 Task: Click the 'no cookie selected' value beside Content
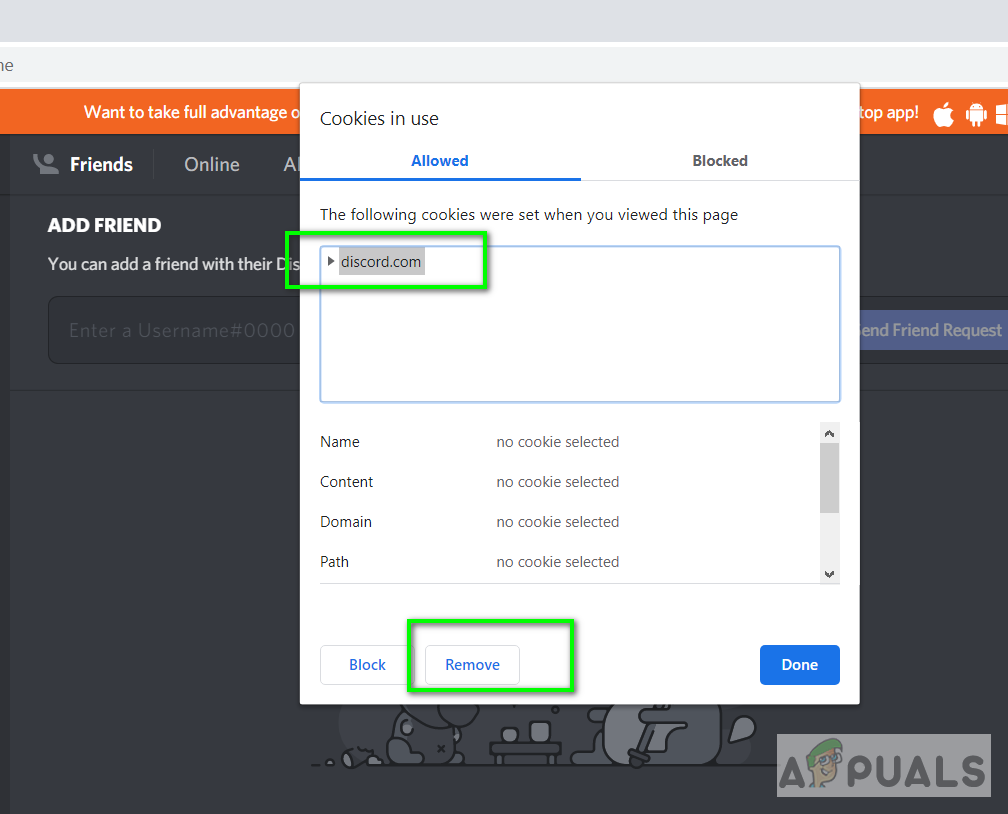pos(557,482)
